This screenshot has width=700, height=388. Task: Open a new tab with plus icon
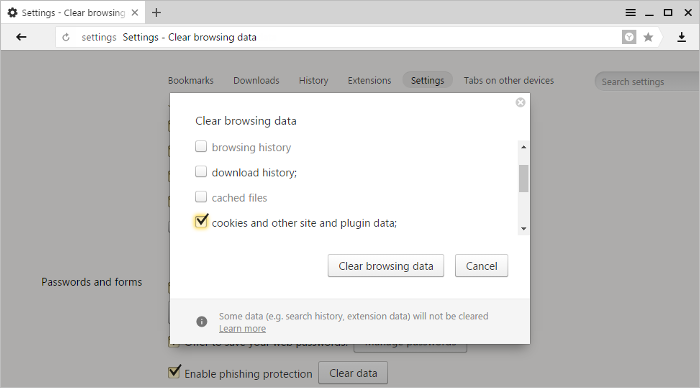pyautogui.click(x=156, y=13)
